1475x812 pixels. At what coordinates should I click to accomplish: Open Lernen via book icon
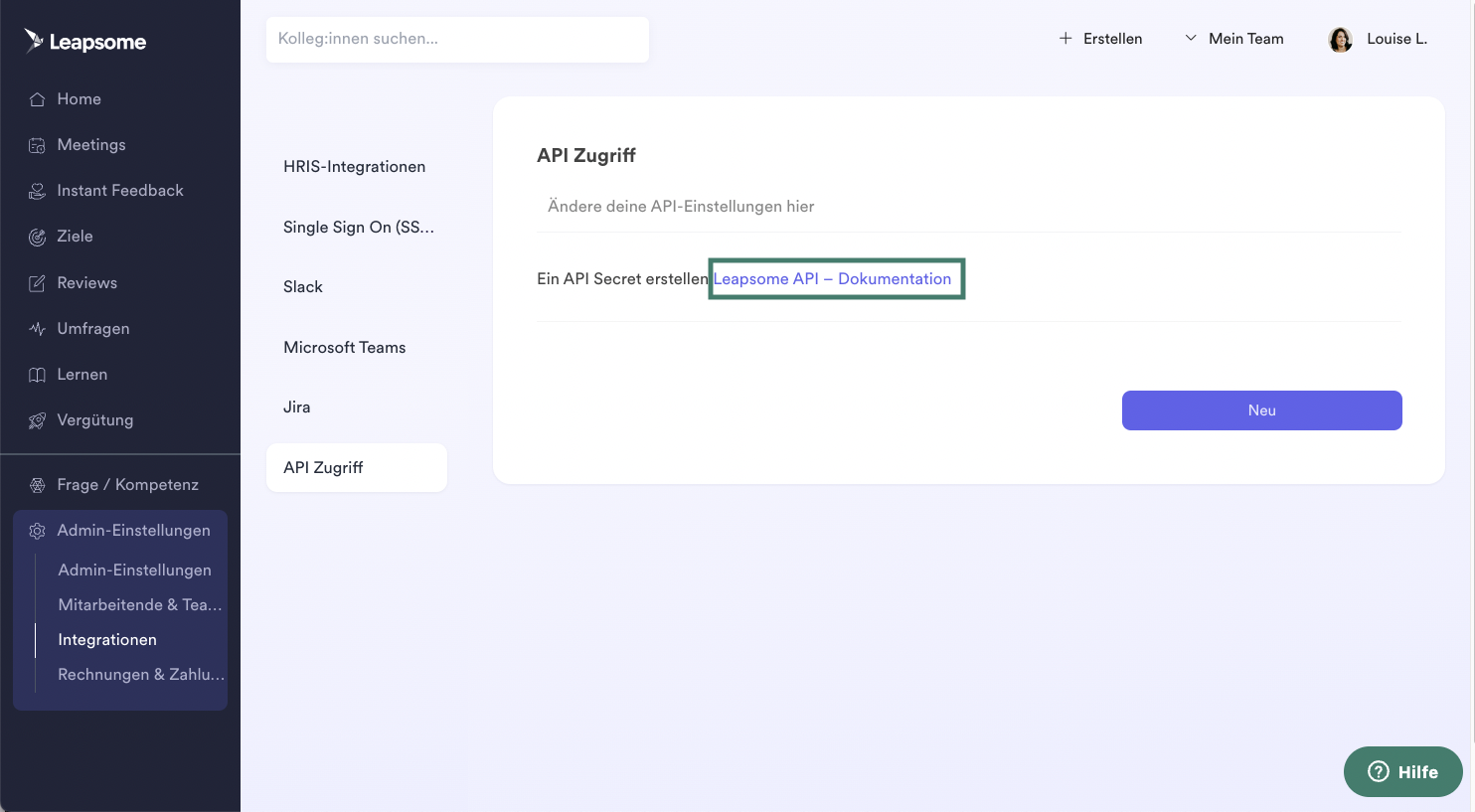point(37,375)
